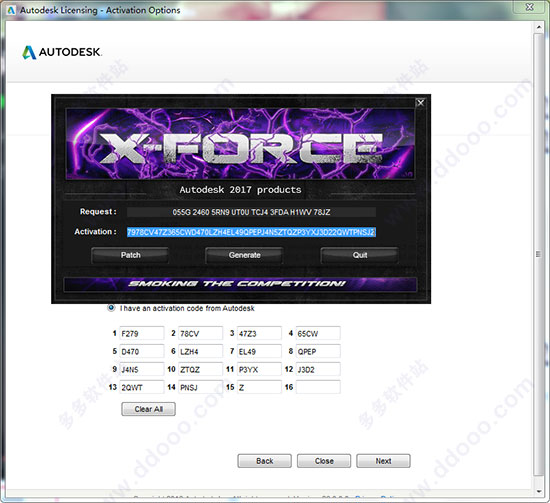Click activation code field 5 containing D470
The height and width of the screenshot is (503, 550).
tap(142, 351)
